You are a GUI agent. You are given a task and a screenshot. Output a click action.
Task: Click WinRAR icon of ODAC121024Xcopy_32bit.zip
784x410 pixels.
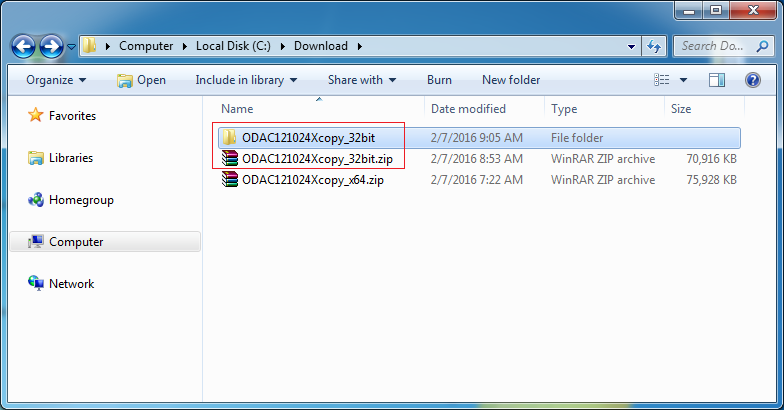click(230, 158)
